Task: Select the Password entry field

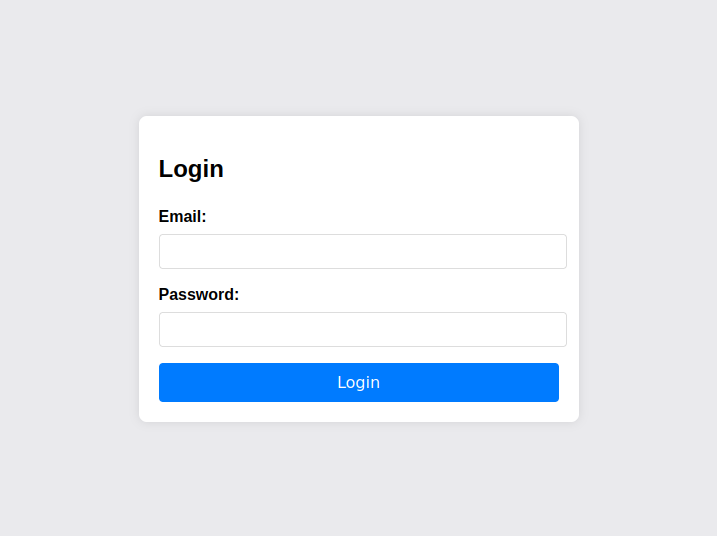Action: (362, 329)
